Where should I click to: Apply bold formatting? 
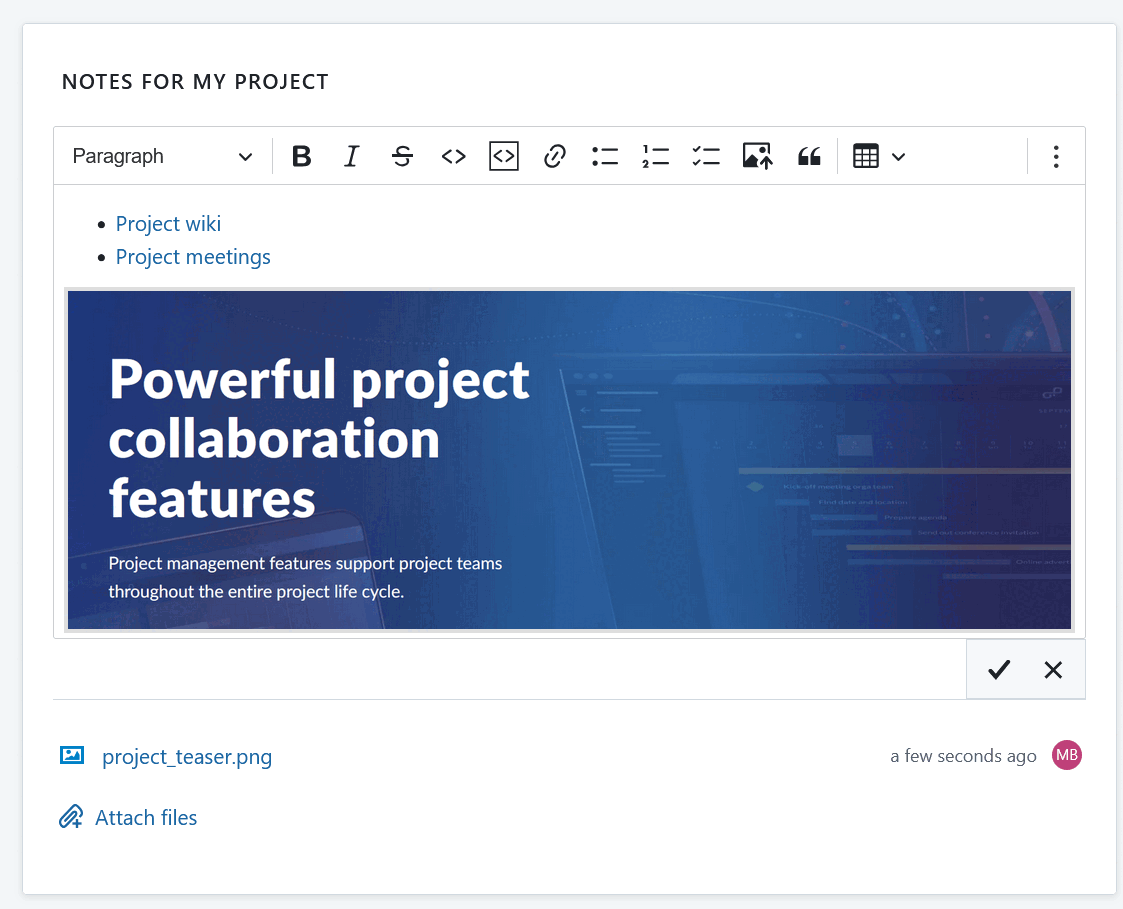click(x=301, y=156)
